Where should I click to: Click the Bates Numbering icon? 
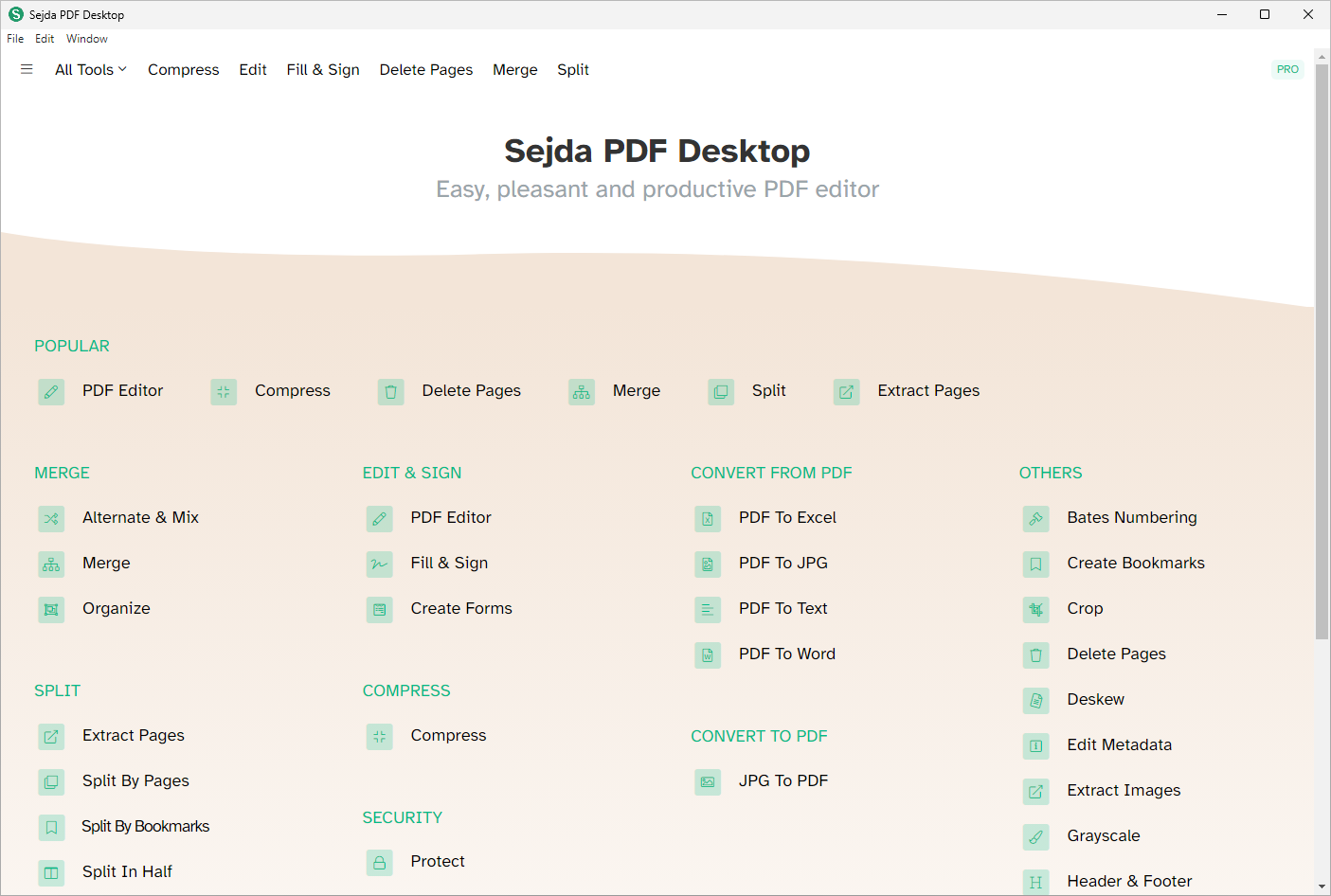click(1035, 518)
